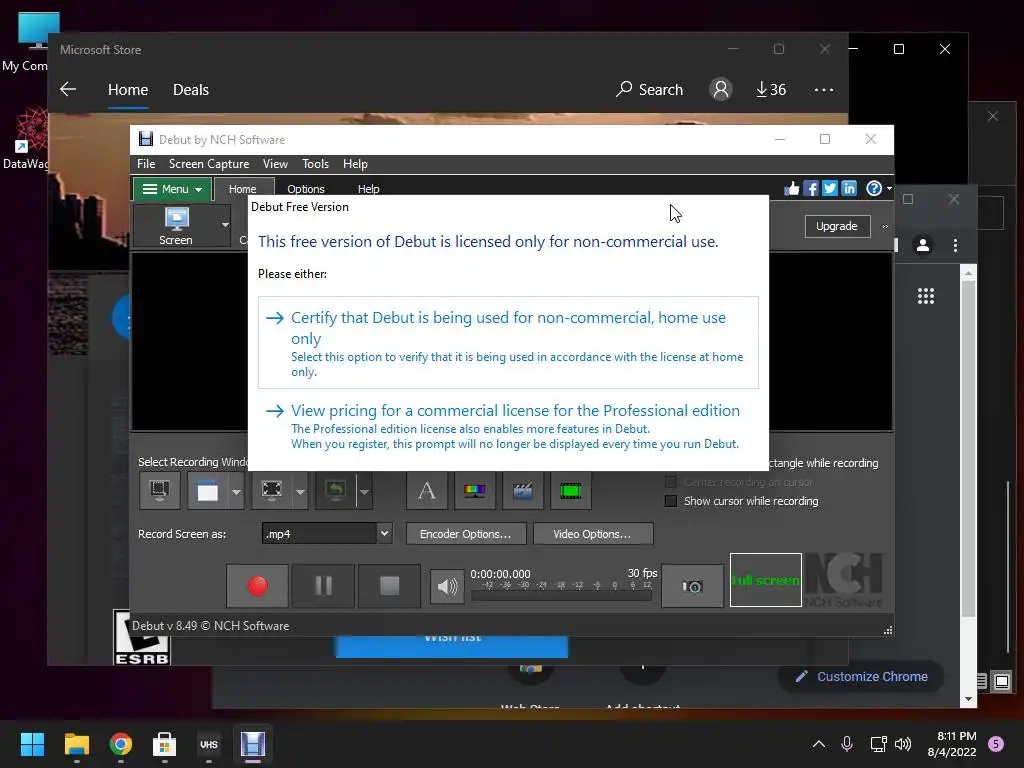Screen dimensions: 1024x768
Task: Open the Home tab in Microsoft Store
Action: [128, 89]
